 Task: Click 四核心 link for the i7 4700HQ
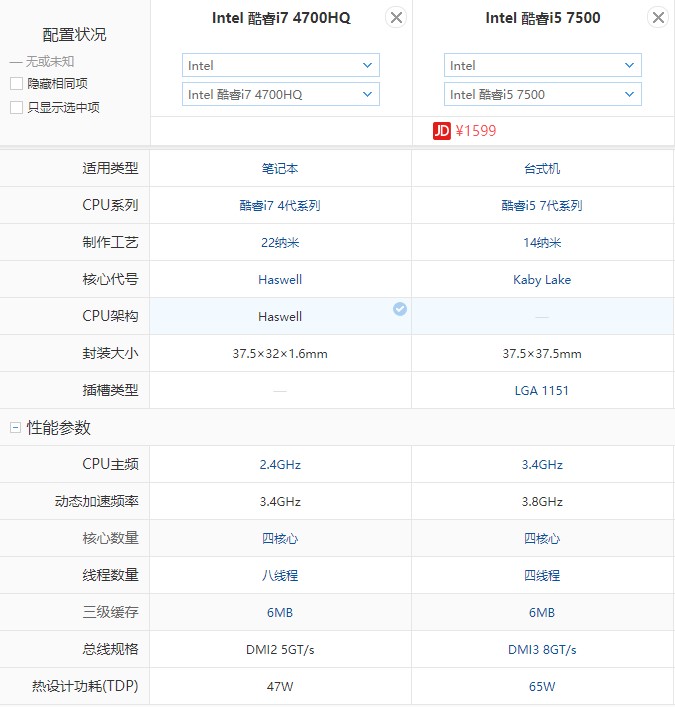click(x=280, y=538)
